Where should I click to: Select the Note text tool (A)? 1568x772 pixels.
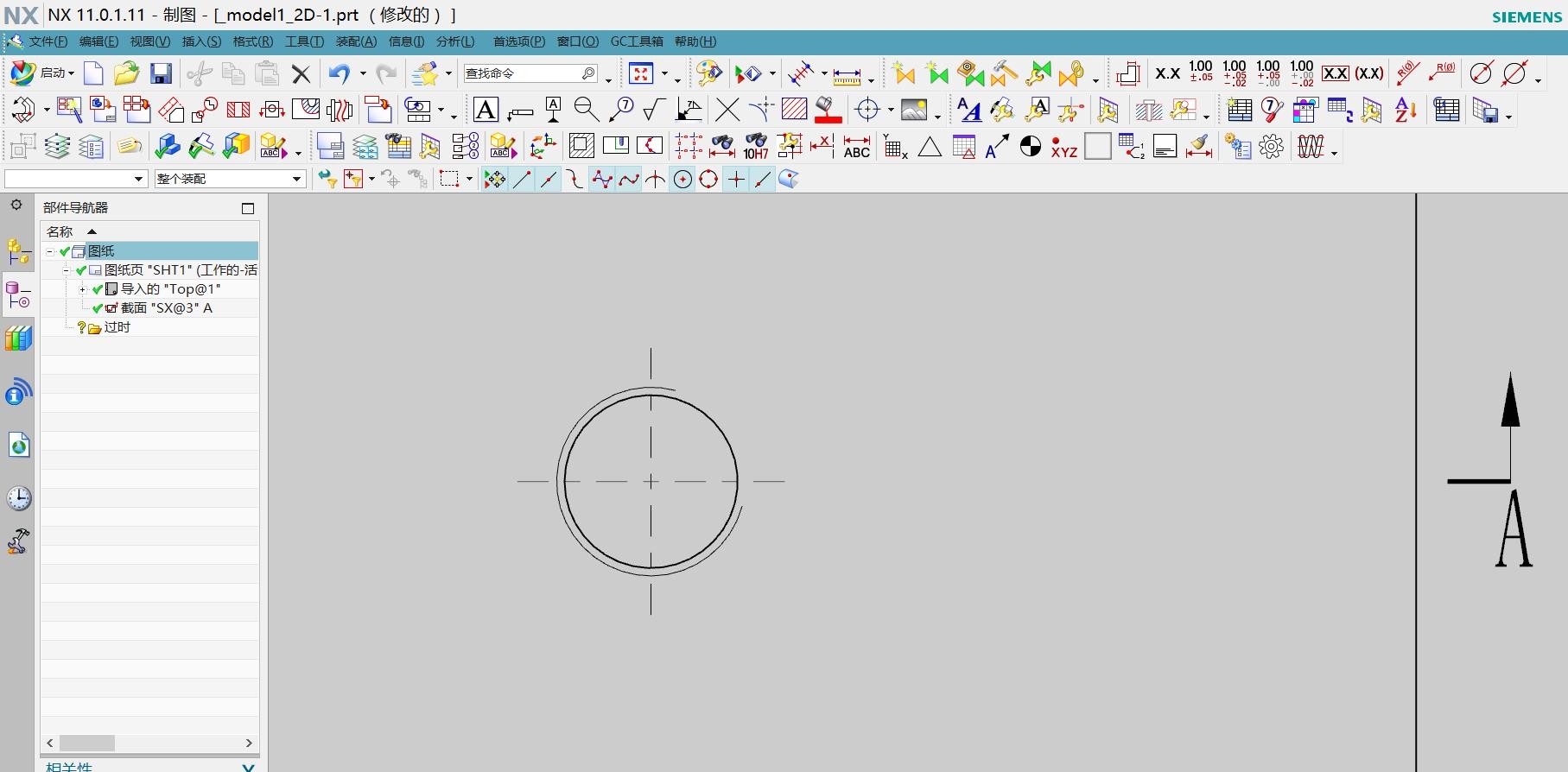tap(486, 111)
